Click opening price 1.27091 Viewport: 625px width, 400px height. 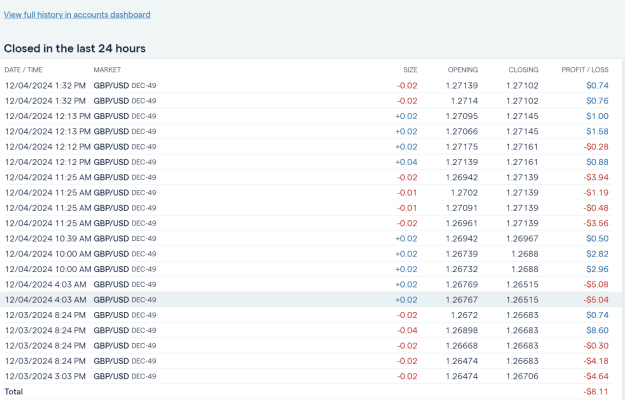462,208
